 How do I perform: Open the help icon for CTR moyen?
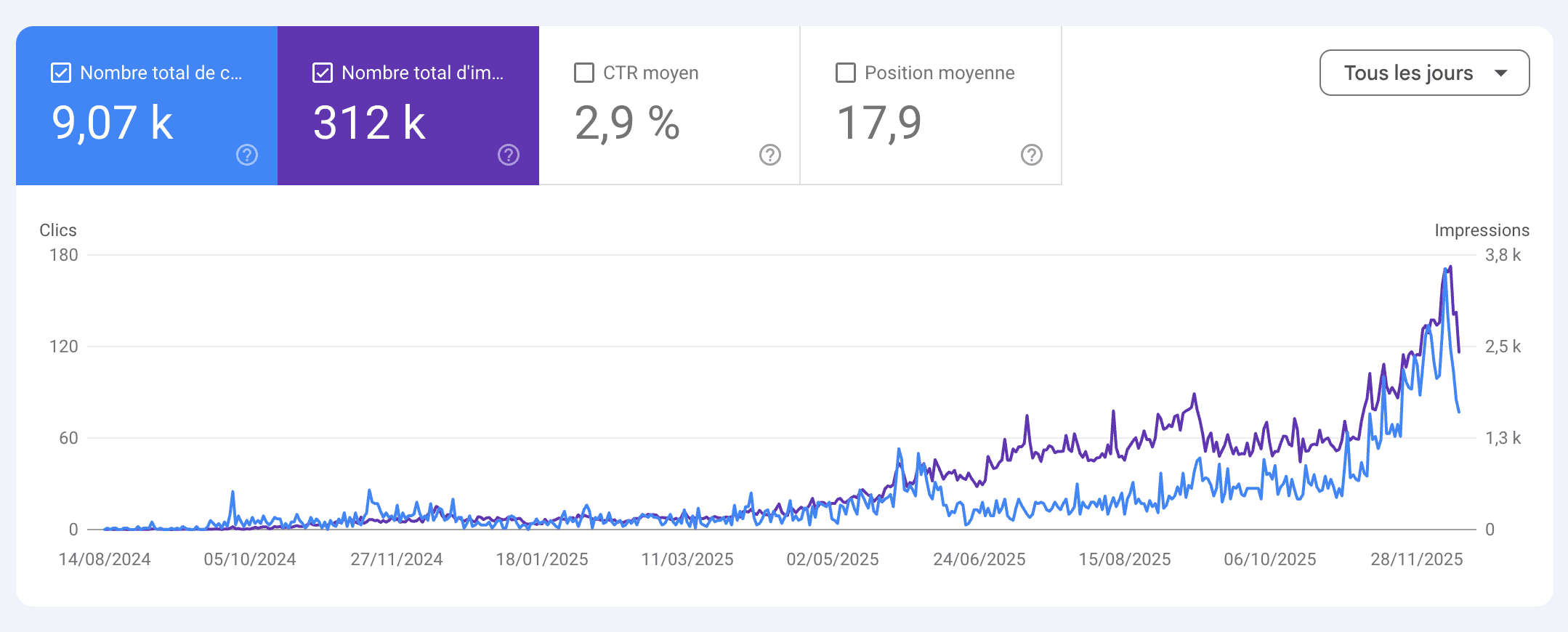point(770,155)
